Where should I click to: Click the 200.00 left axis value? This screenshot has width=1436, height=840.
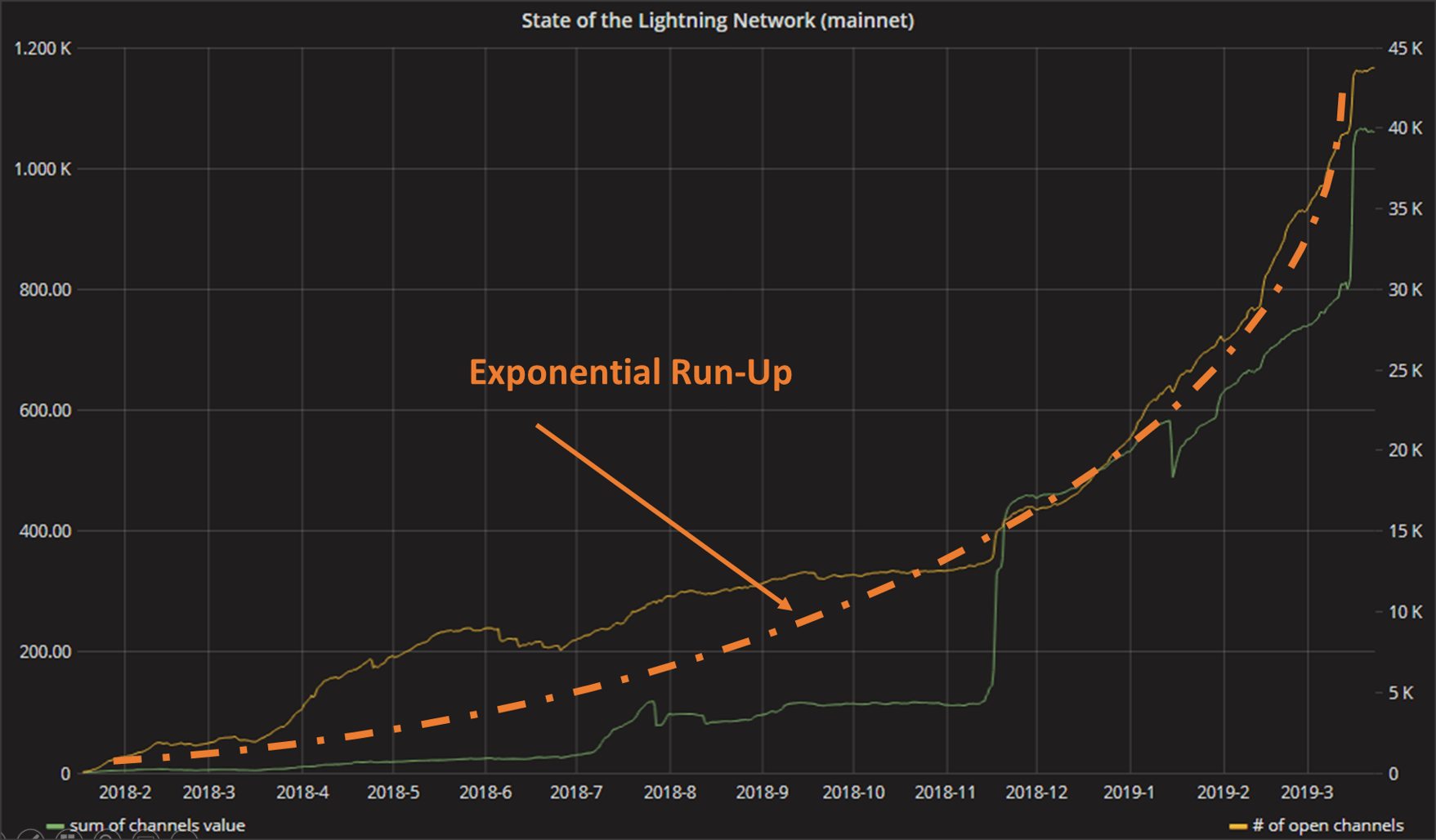46,652
